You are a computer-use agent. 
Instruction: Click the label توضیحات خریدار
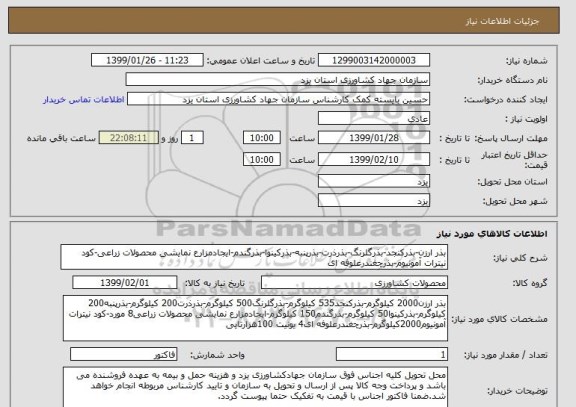pyautogui.click(x=517, y=390)
